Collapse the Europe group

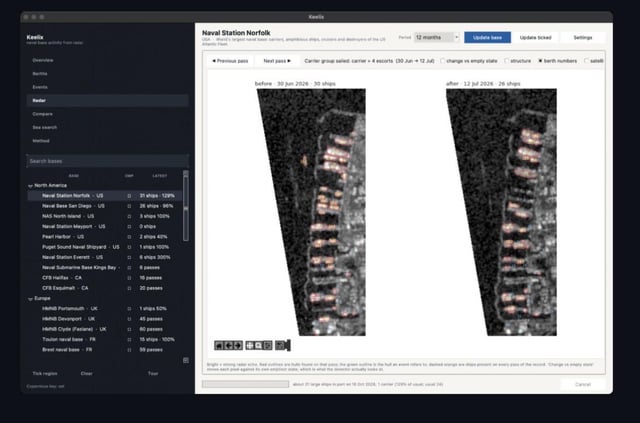pos(30,299)
